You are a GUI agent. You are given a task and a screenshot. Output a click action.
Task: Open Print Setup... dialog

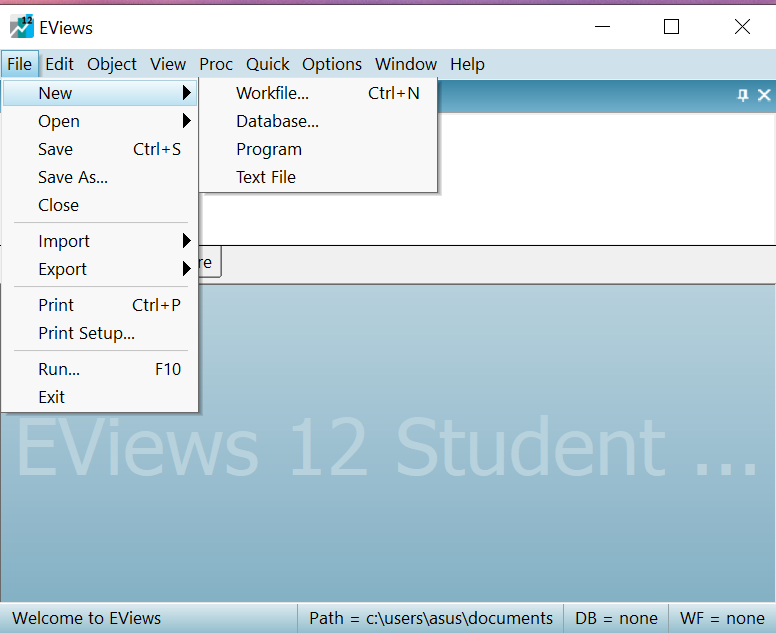pos(86,333)
